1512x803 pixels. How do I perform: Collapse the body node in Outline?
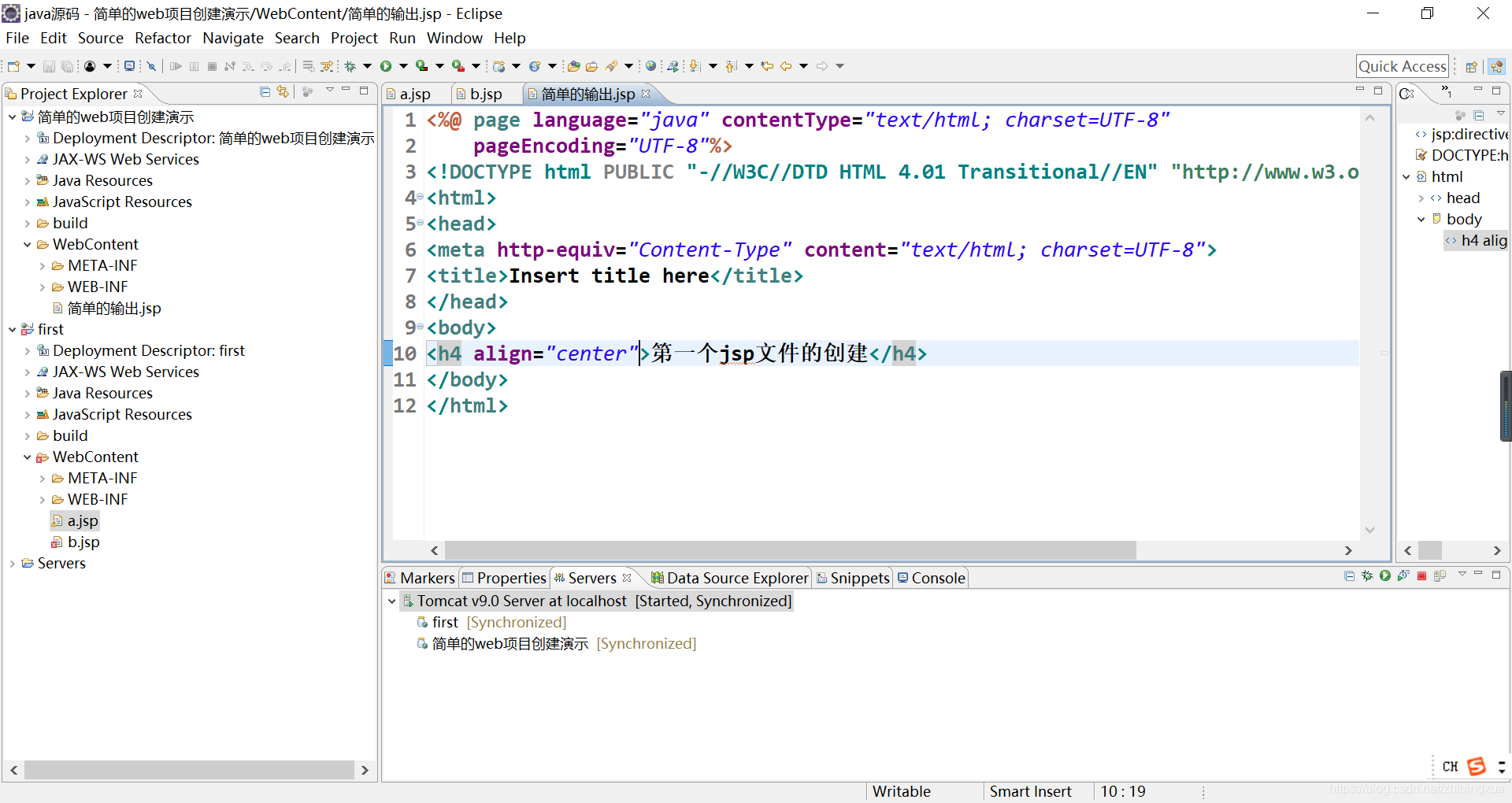pos(1421,220)
